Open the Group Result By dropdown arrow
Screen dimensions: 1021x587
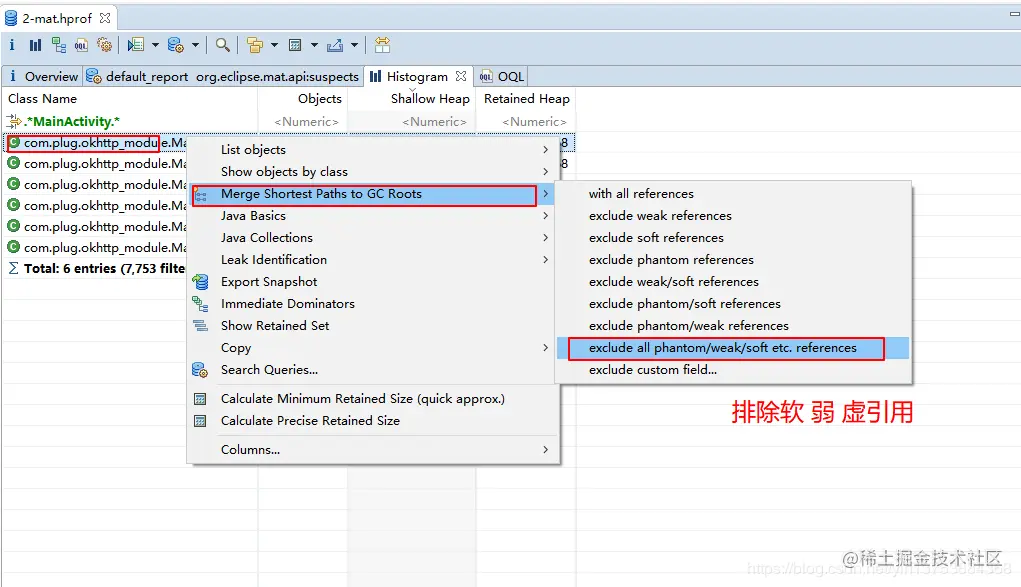[274, 45]
